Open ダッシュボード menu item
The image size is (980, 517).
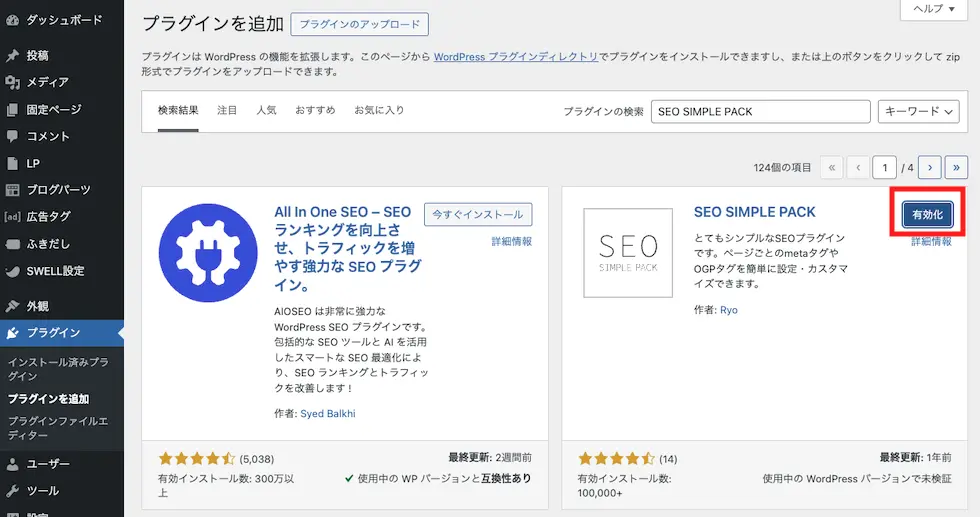pyautogui.click(x=62, y=20)
